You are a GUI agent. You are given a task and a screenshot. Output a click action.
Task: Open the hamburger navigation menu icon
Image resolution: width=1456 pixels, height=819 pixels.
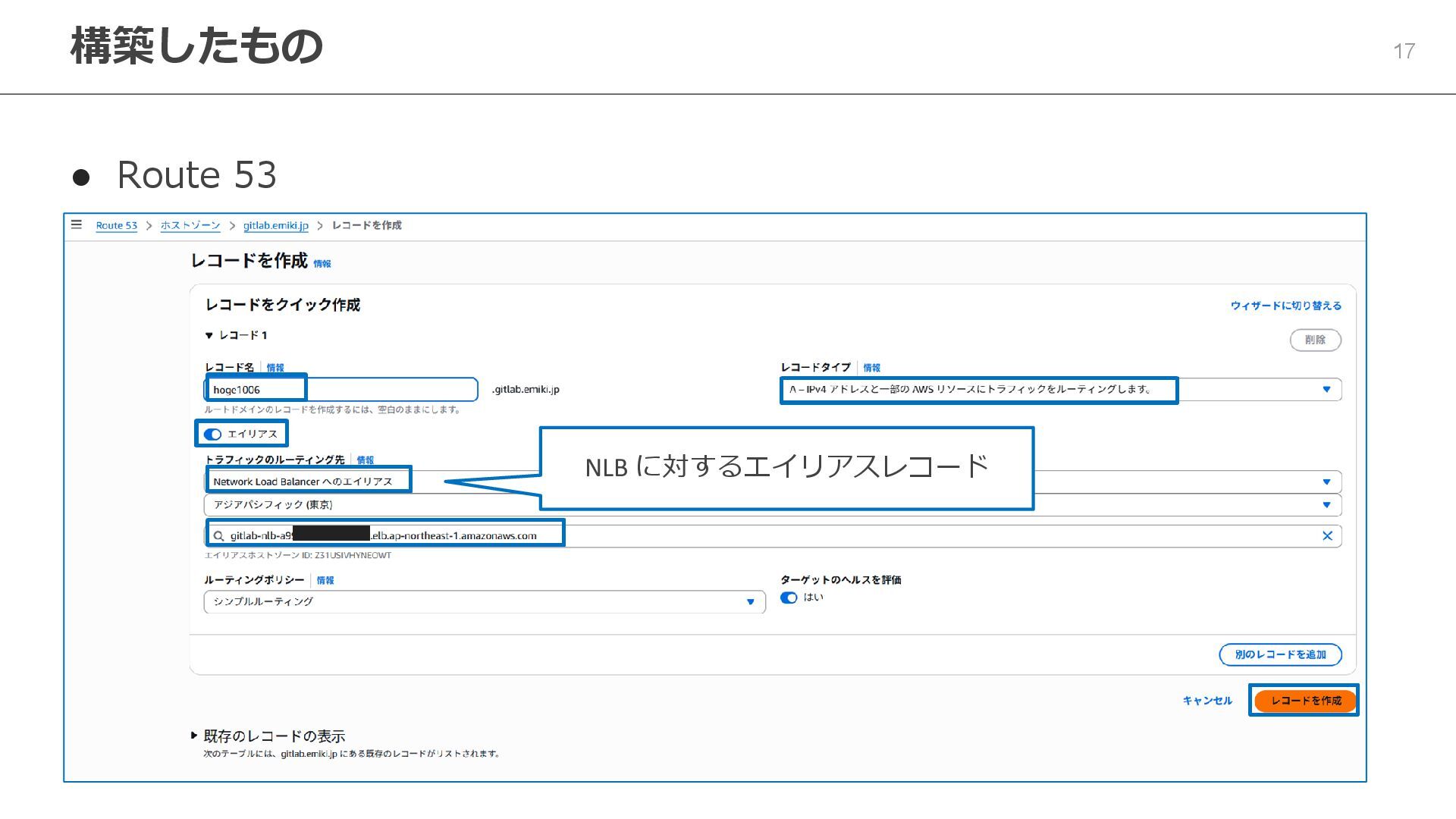(76, 224)
